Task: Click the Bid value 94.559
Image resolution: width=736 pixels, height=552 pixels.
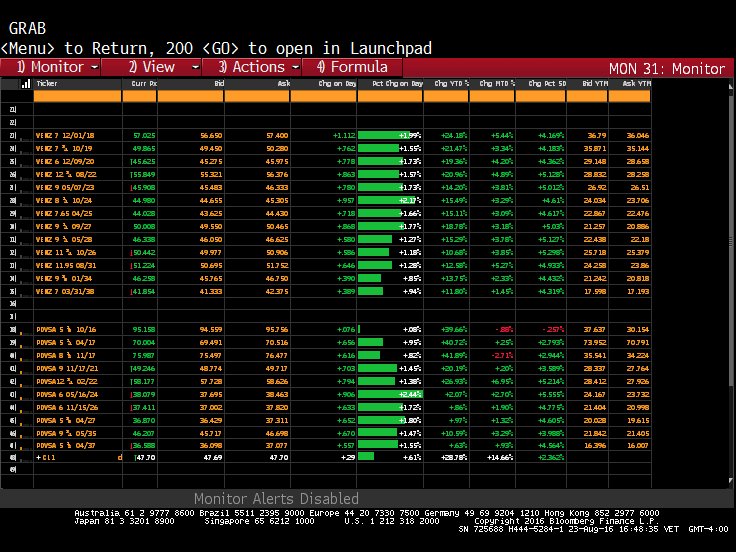Action: [211, 330]
